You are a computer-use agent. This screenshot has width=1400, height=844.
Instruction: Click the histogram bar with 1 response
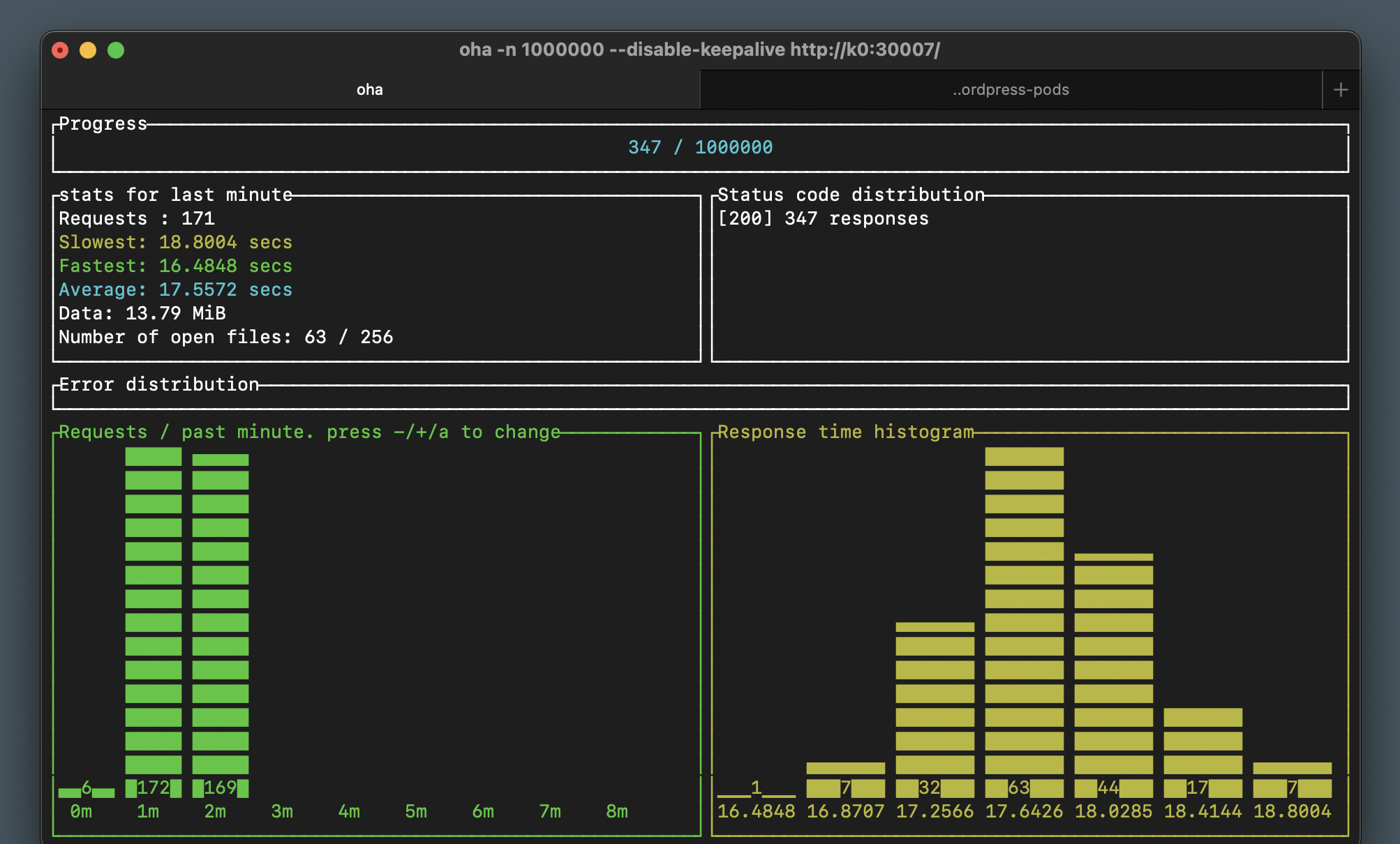pos(757,789)
